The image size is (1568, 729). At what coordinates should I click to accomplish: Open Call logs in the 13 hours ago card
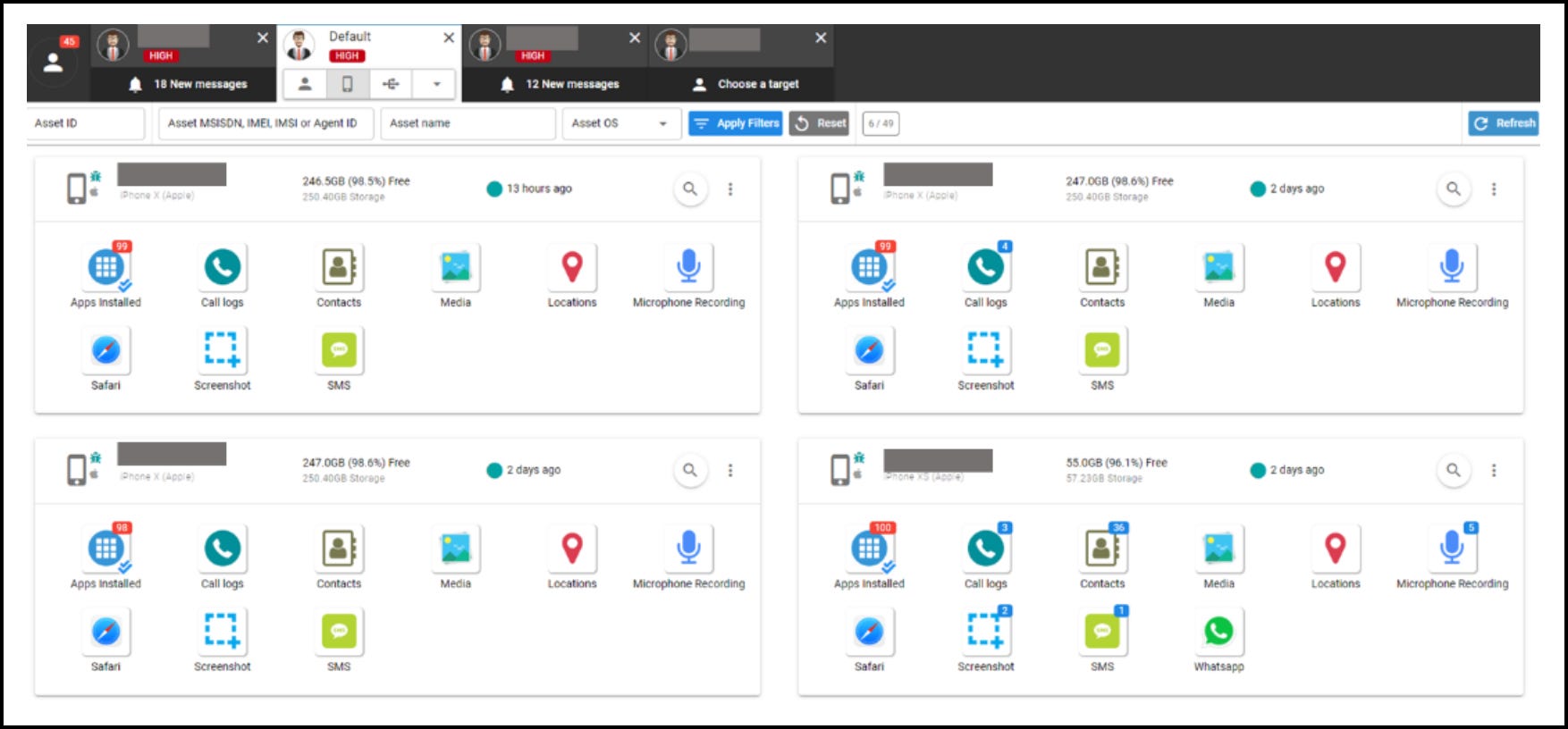pos(223,267)
